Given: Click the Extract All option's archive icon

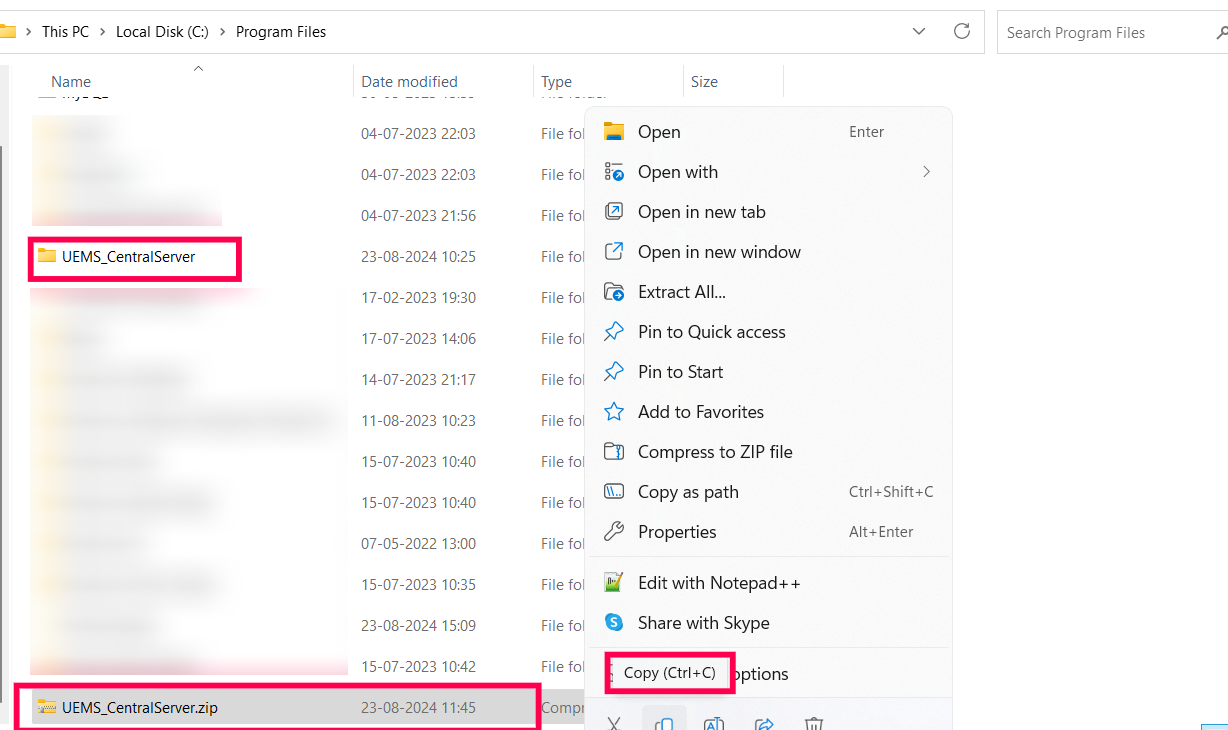Looking at the screenshot, I should [614, 291].
